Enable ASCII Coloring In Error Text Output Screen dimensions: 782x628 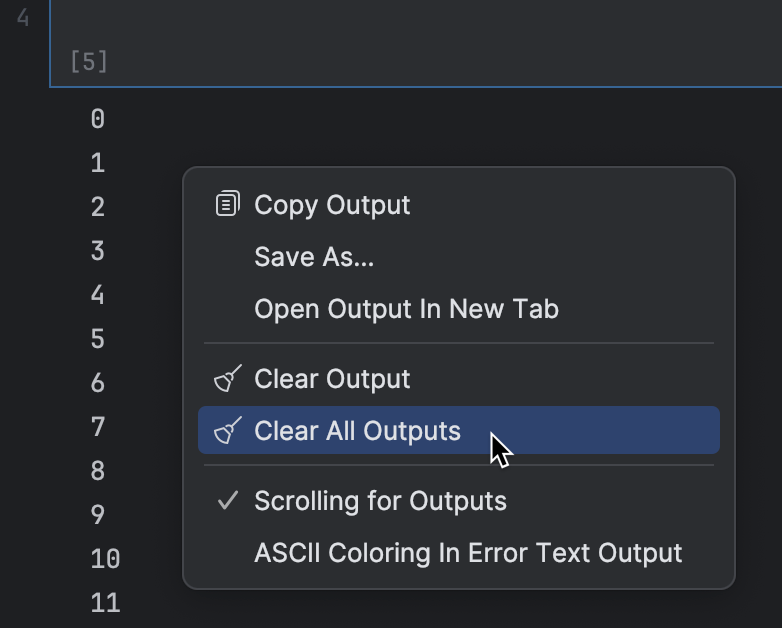point(459,553)
